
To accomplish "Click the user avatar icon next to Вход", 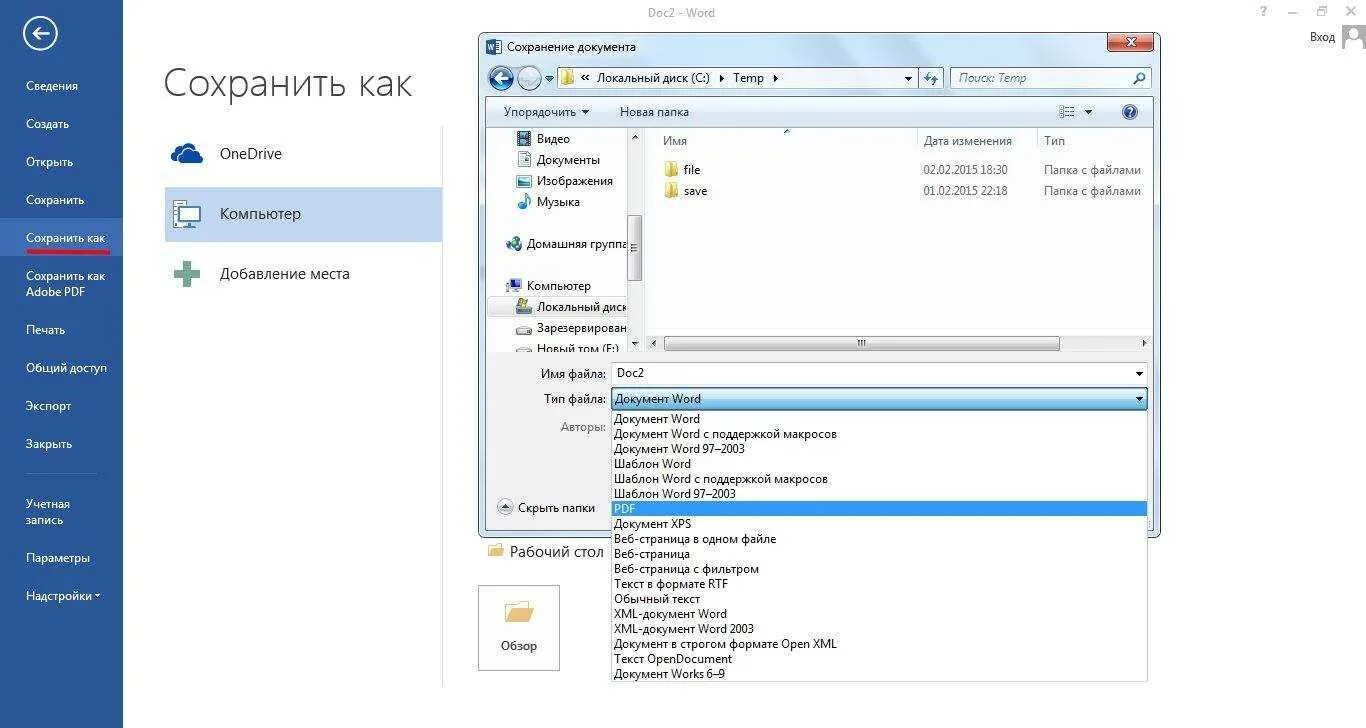I will click(x=1353, y=37).
